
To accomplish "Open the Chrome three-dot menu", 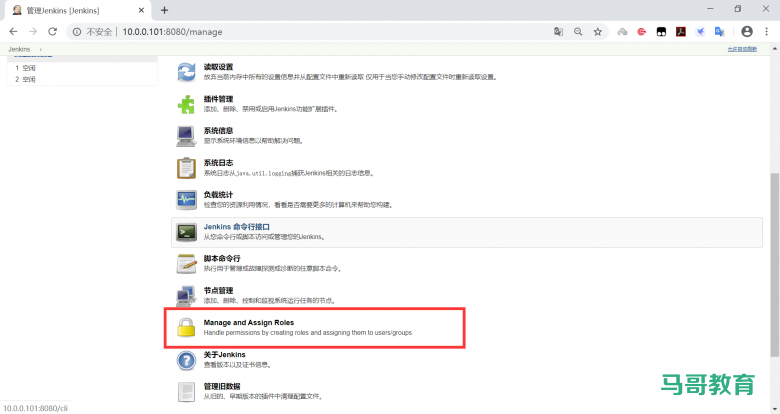I will pyautogui.click(x=766, y=32).
